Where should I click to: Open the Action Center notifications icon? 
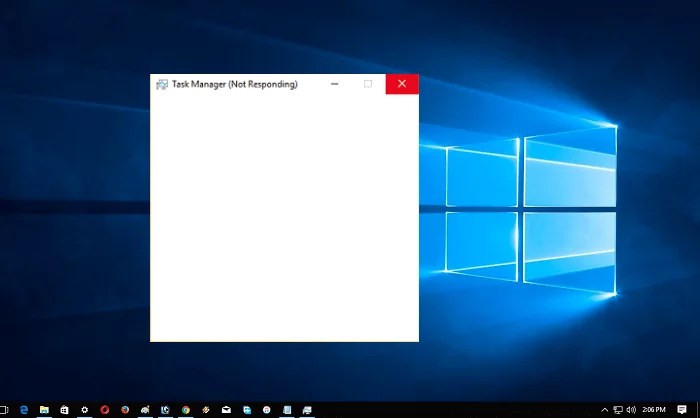pyautogui.click(x=682, y=410)
